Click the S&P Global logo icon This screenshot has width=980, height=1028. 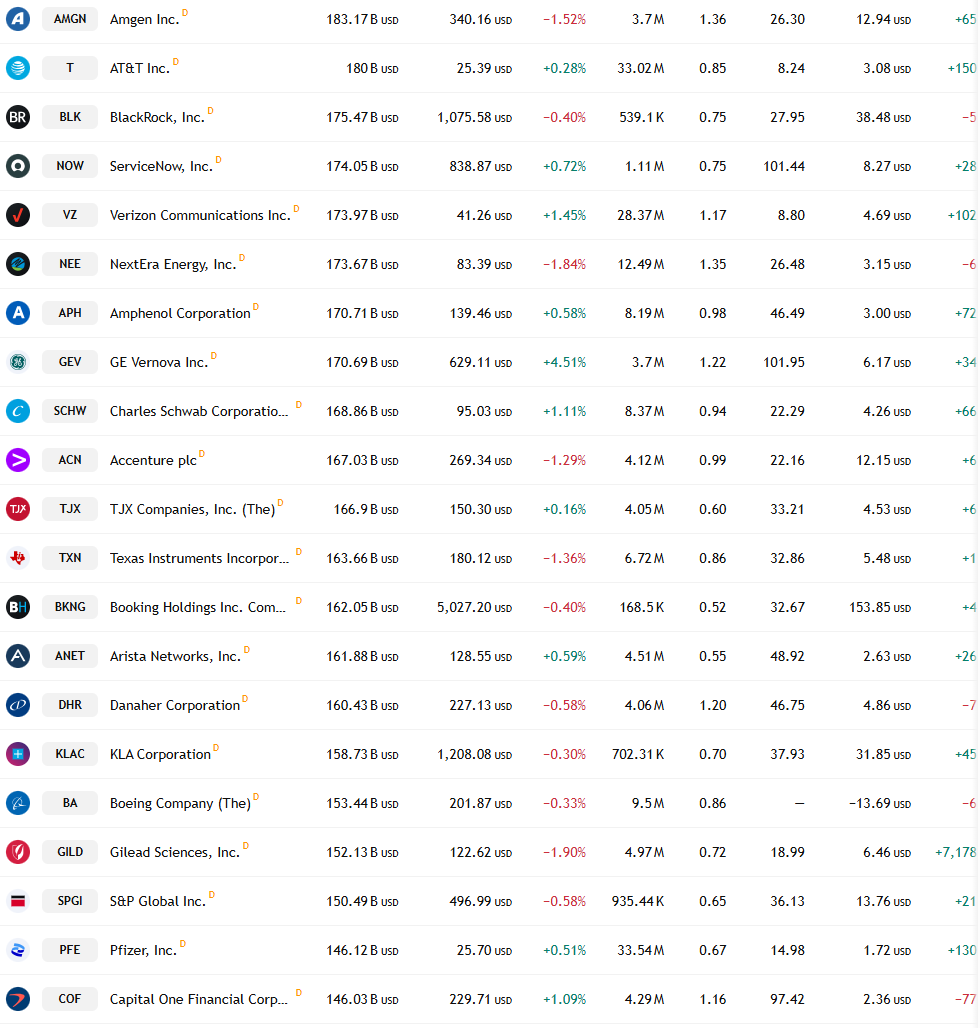click(x=18, y=901)
